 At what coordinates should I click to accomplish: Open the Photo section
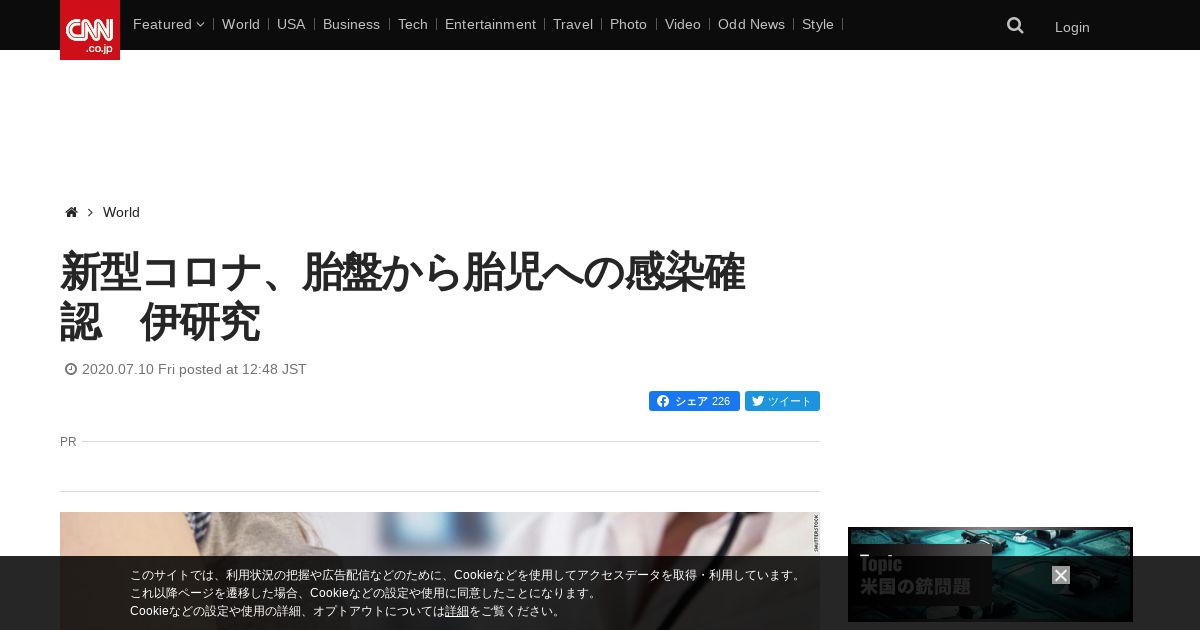(x=628, y=24)
